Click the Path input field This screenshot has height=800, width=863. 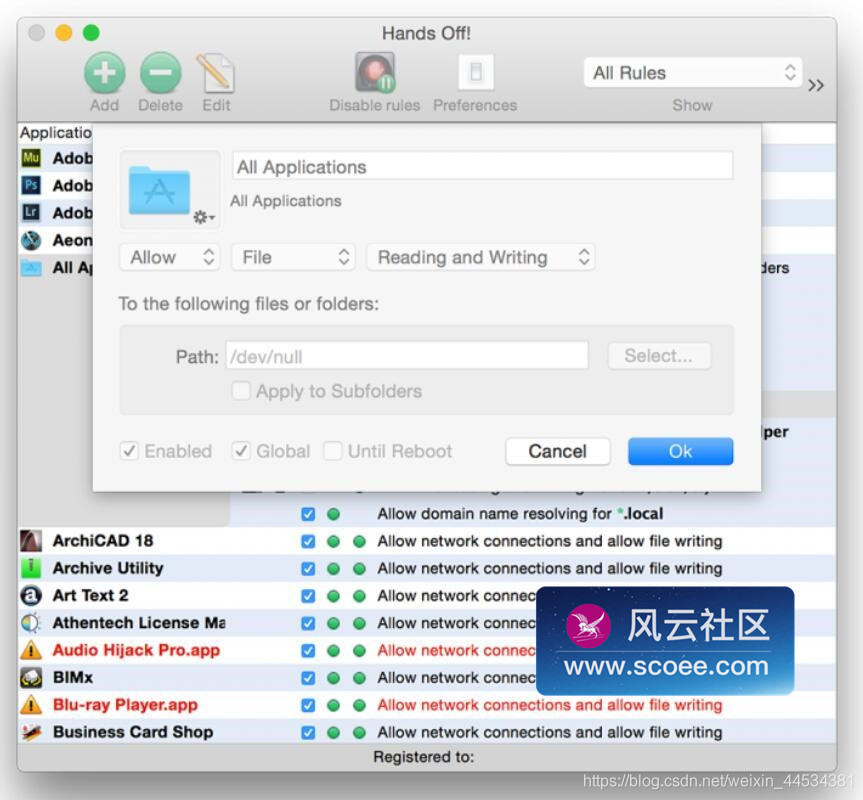pos(407,356)
